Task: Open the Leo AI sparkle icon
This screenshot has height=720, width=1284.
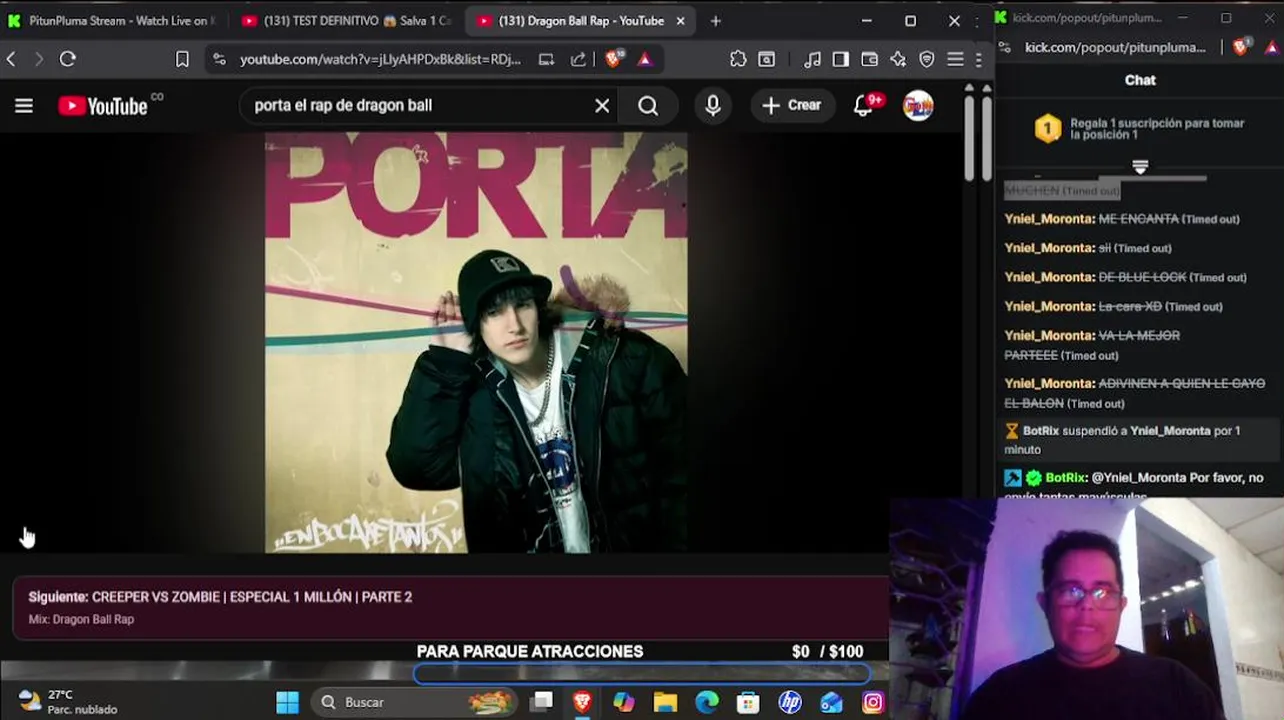Action: pos(898,59)
